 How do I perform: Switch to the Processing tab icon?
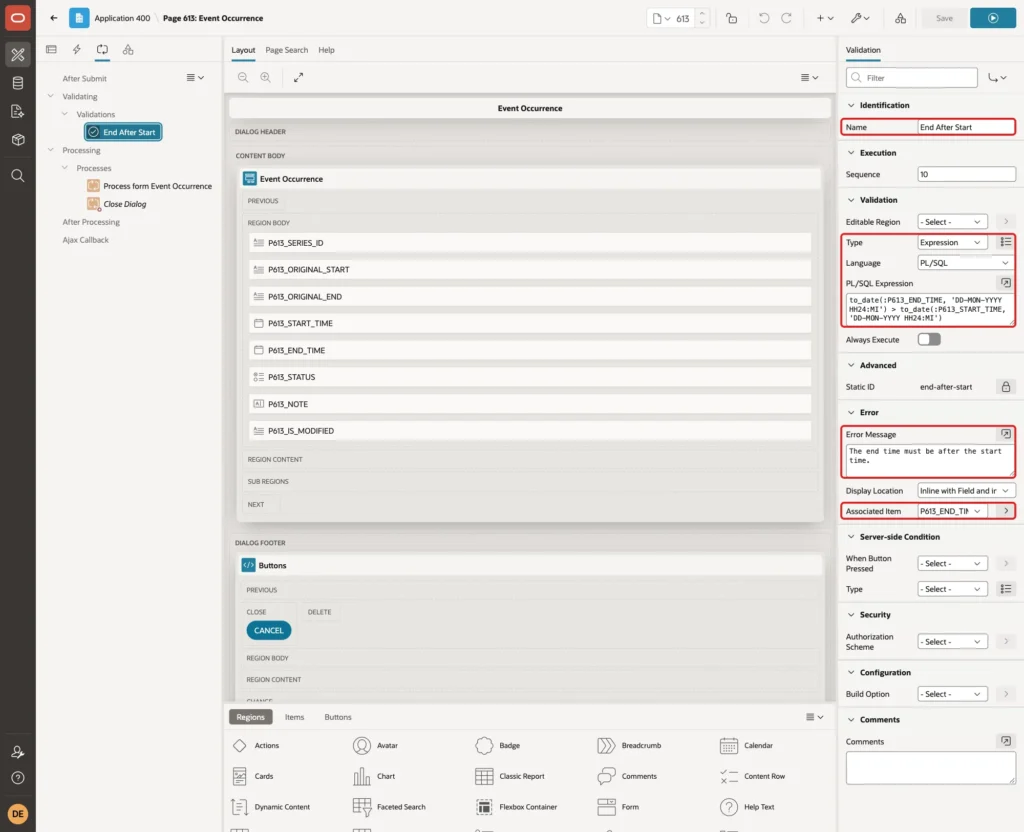tap(103, 50)
